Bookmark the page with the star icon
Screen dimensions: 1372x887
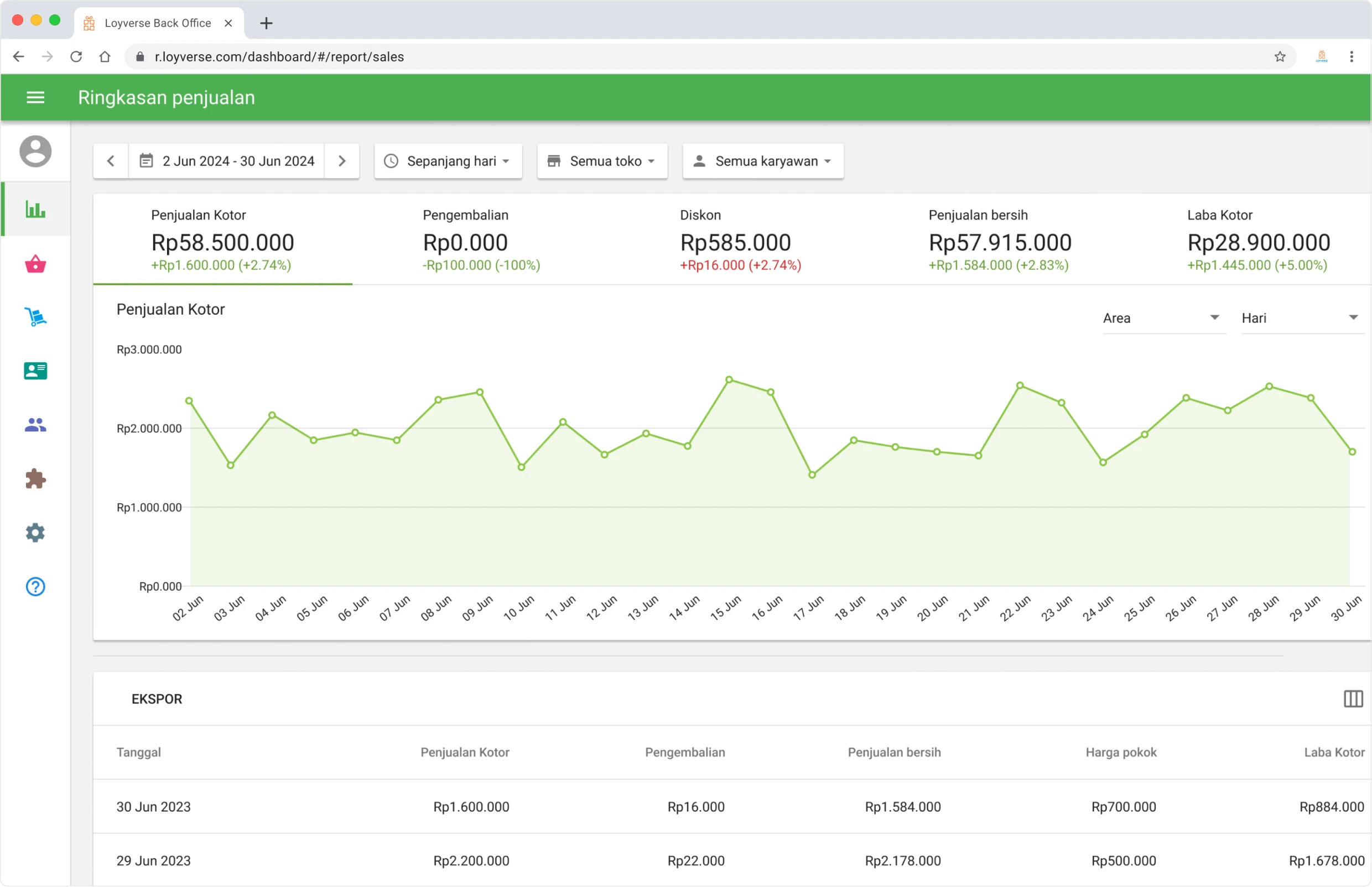click(x=1280, y=56)
